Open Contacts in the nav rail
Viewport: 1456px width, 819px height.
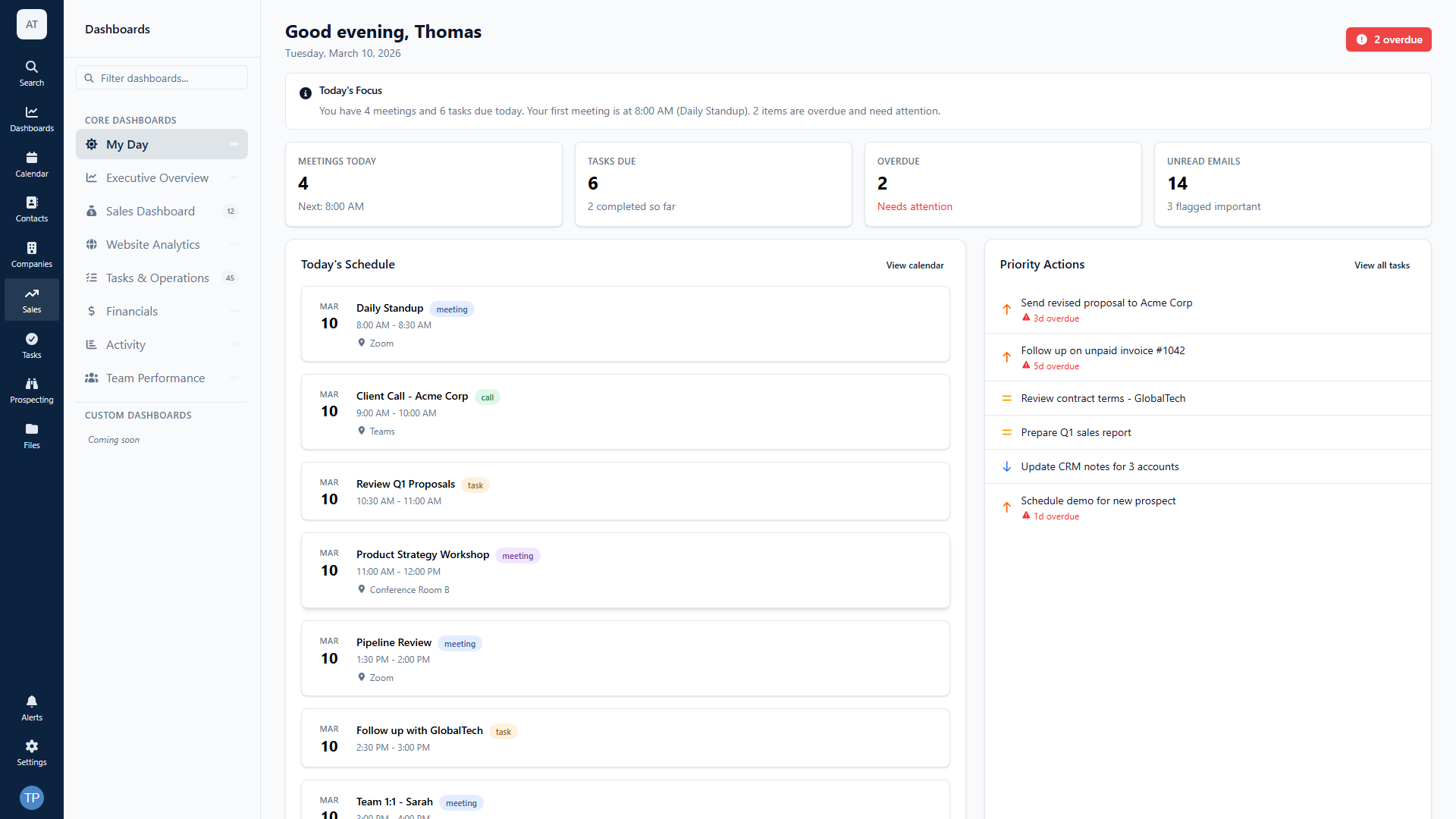point(32,209)
